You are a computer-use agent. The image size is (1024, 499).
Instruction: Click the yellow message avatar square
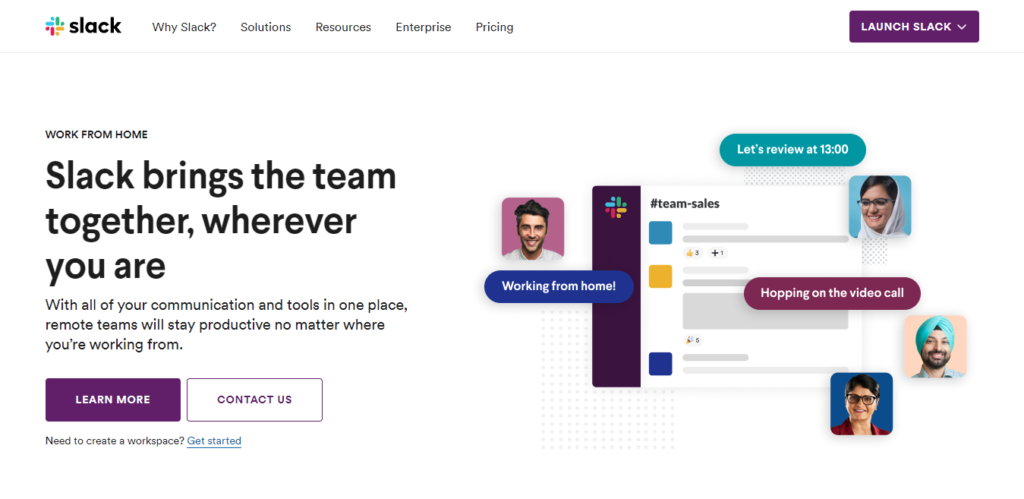[x=660, y=276]
